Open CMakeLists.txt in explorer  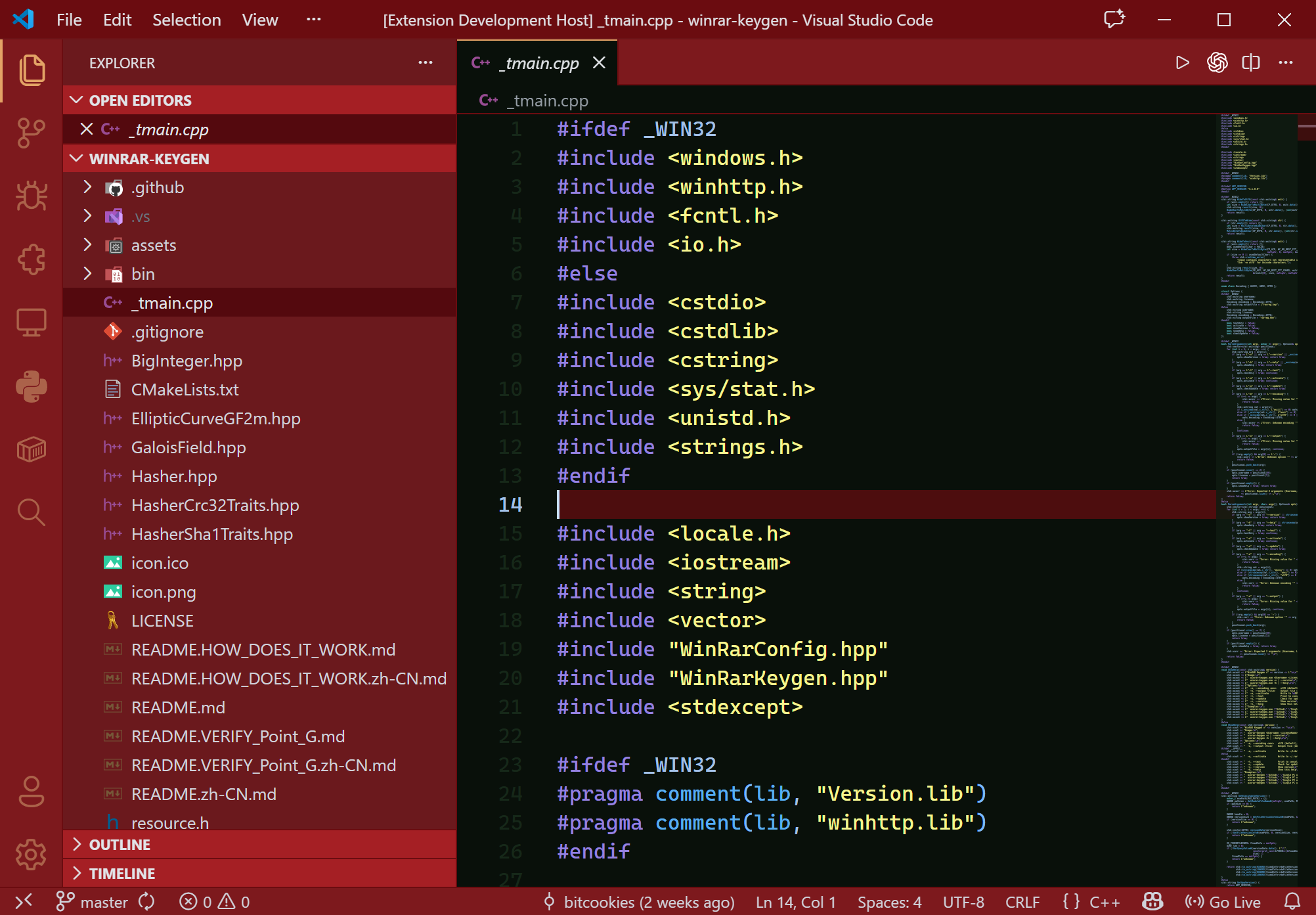[x=260, y=390]
